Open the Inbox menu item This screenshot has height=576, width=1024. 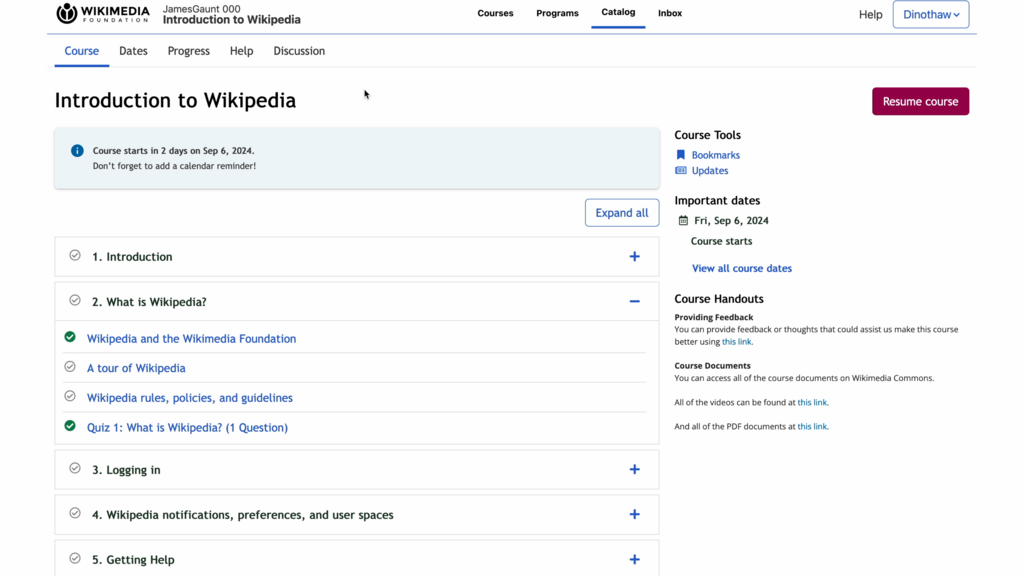(x=670, y=13)
